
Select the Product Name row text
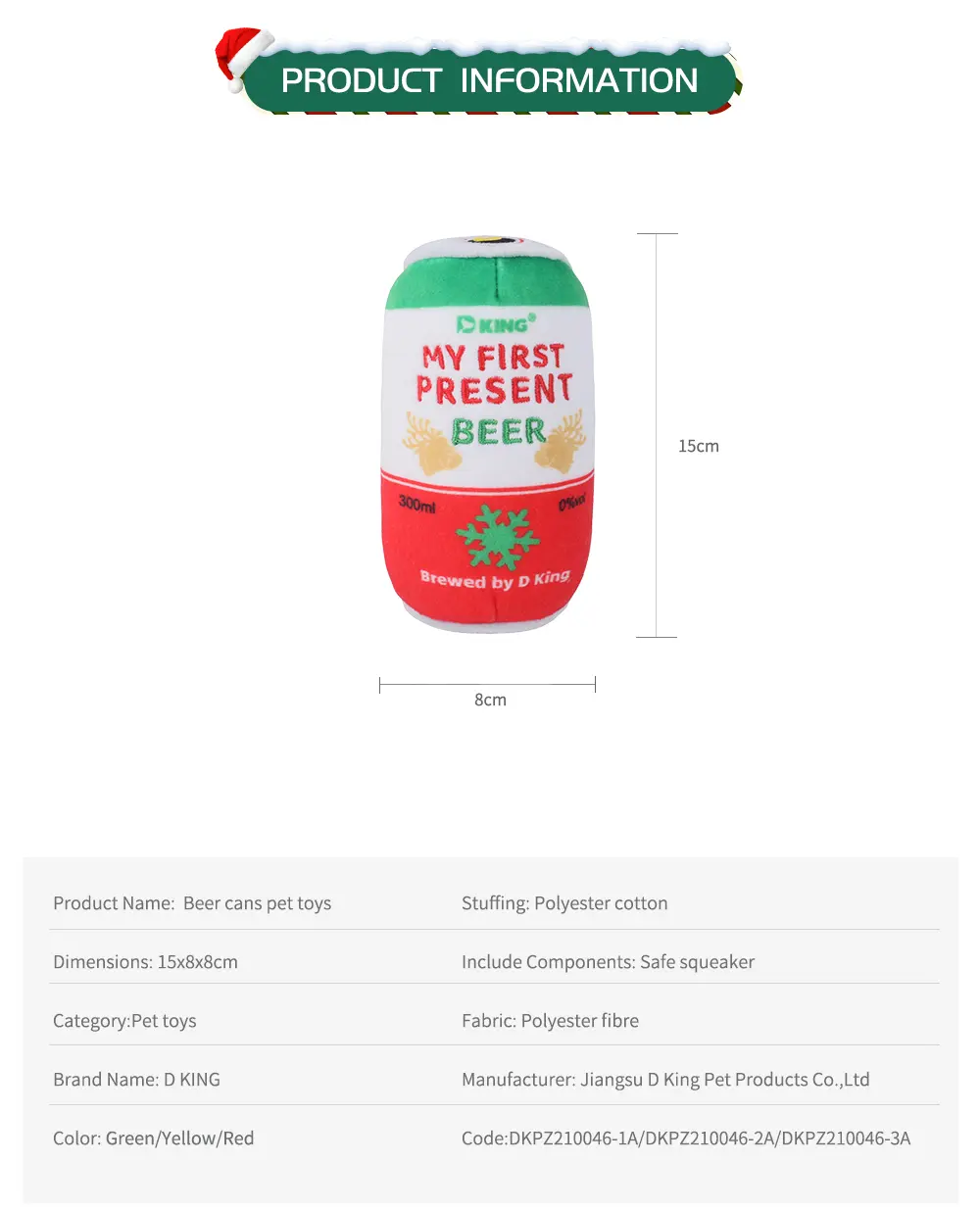point(192,903)
